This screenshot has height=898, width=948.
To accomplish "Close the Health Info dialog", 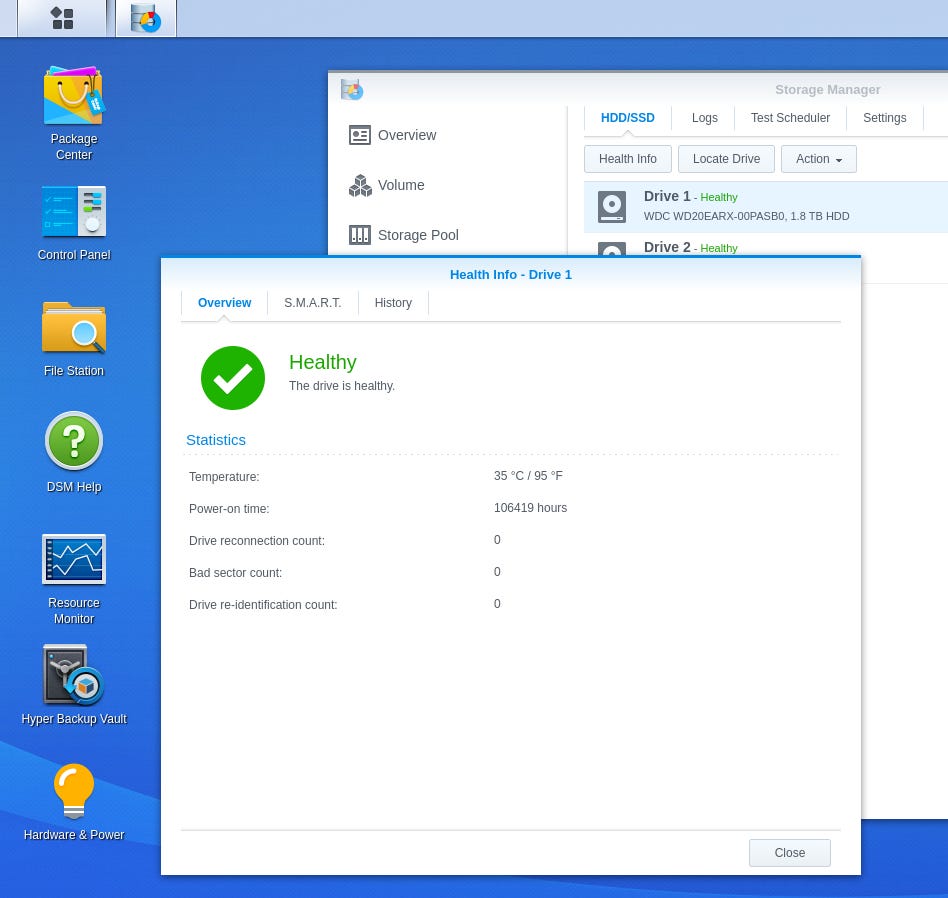I will (789, 853).
